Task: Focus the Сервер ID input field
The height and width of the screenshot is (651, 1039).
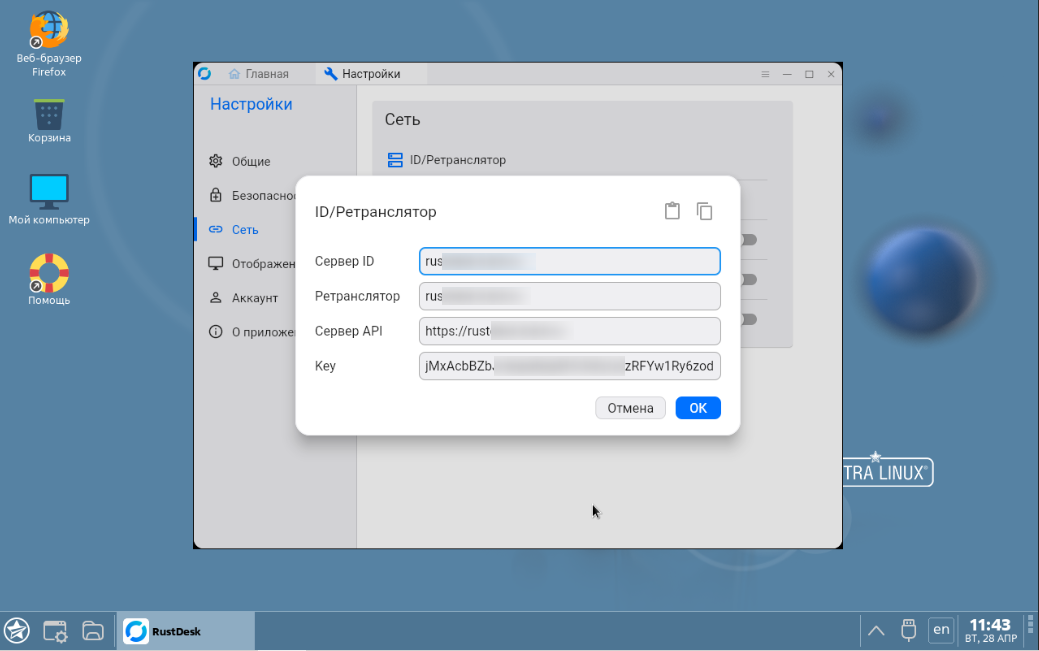Action: point(569,261)
